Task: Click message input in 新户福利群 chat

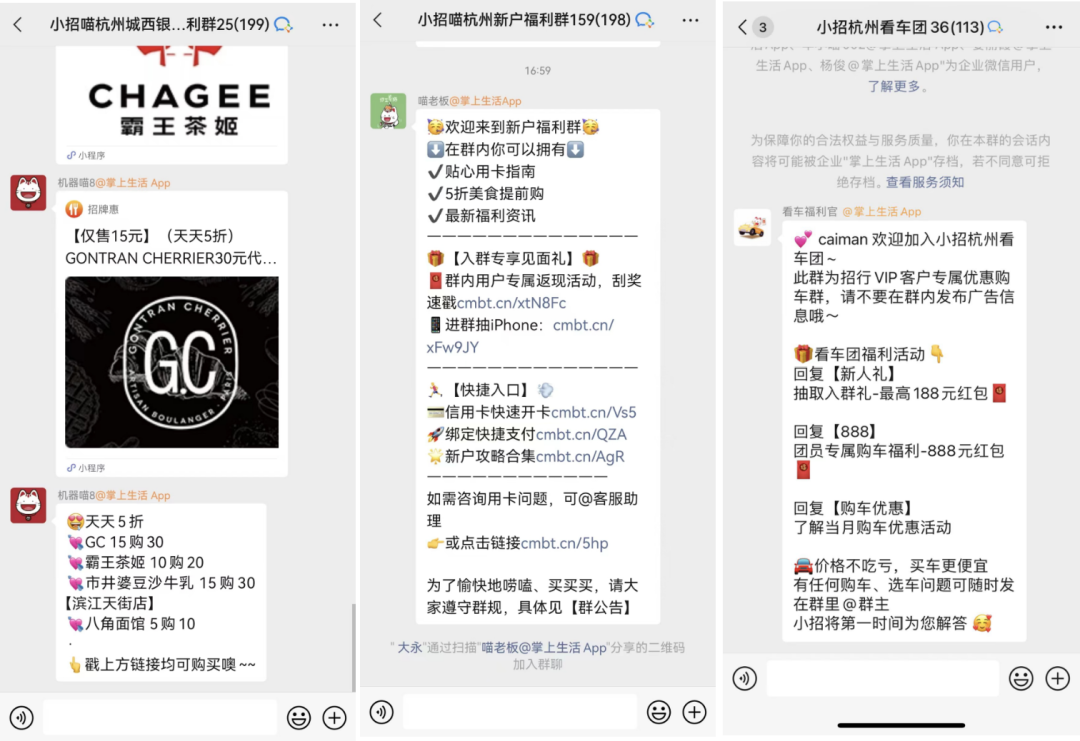Action: [x=520, y=712]
